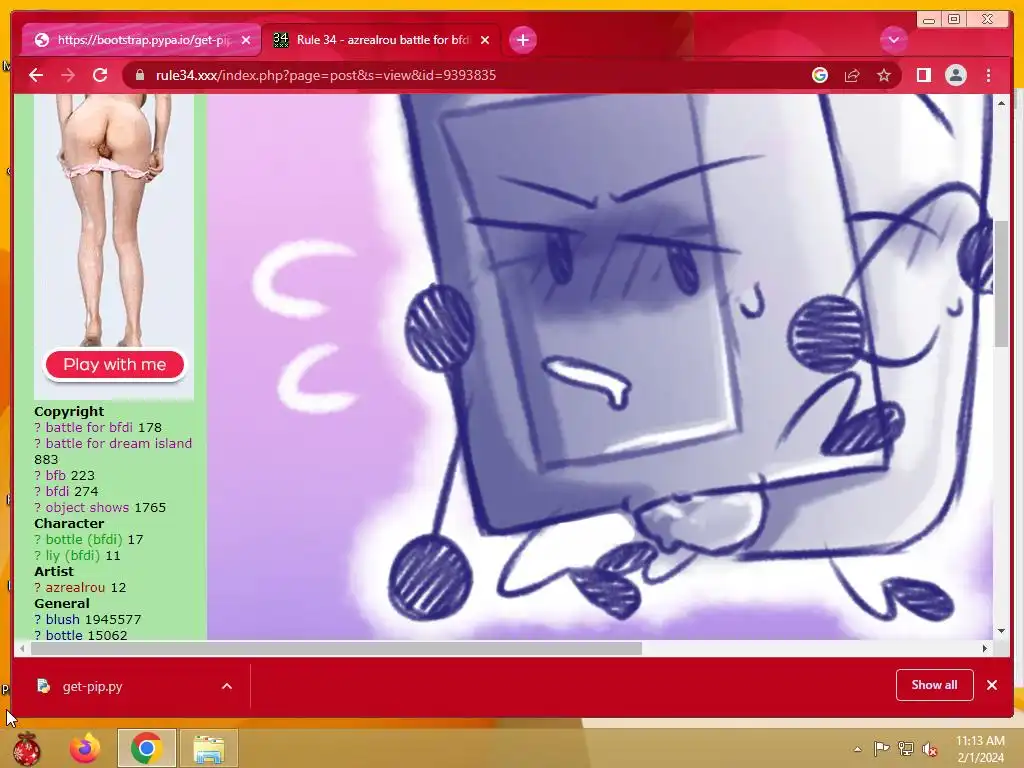Open the Start menu ornament icon
Image resolution: width=1024 pixels, height=768 pixels.
pyautogui.click(x=26, y=748)
